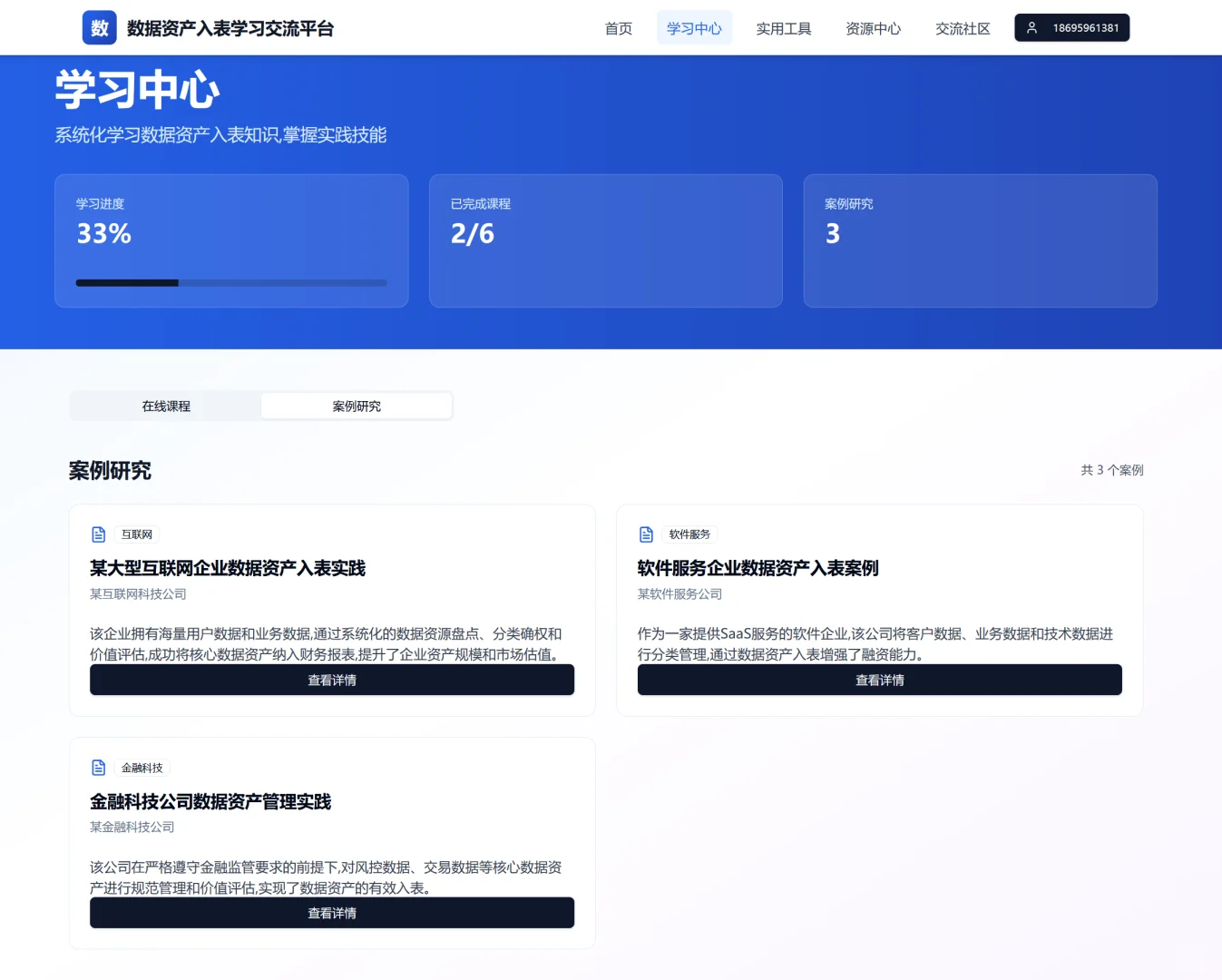Select the 软件服务 category tag
This screenshot has height=980, width=1222.
click(x=689, y=534)
